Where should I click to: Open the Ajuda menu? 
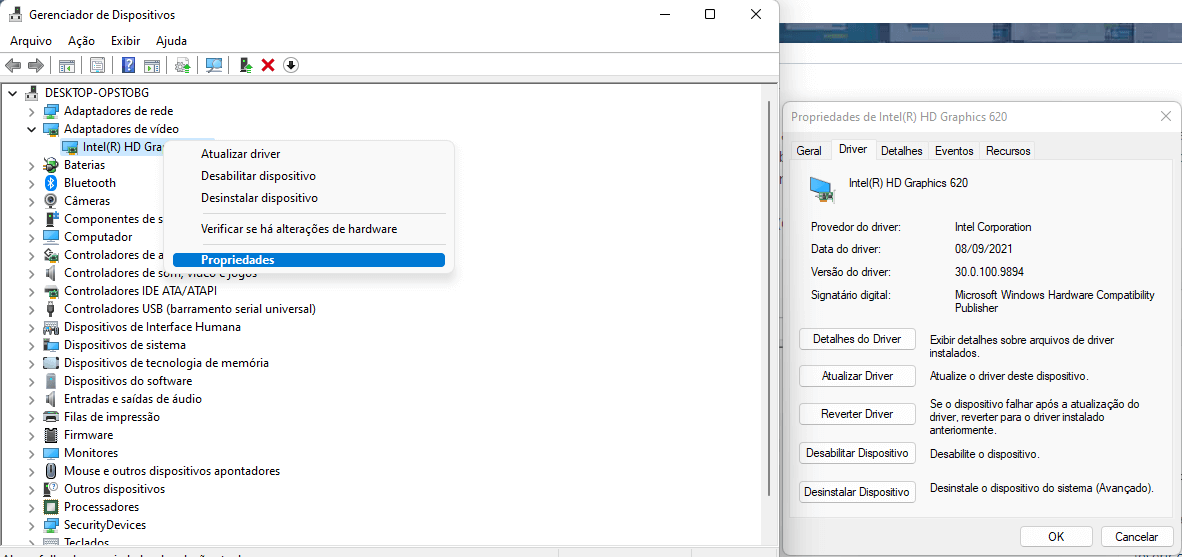point(172,41)
